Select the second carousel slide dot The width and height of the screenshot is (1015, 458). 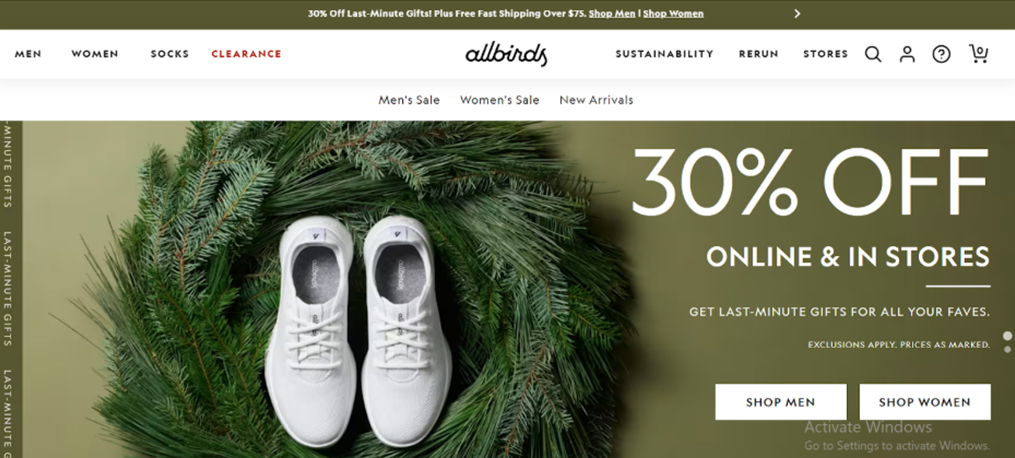pos(1008,349)
